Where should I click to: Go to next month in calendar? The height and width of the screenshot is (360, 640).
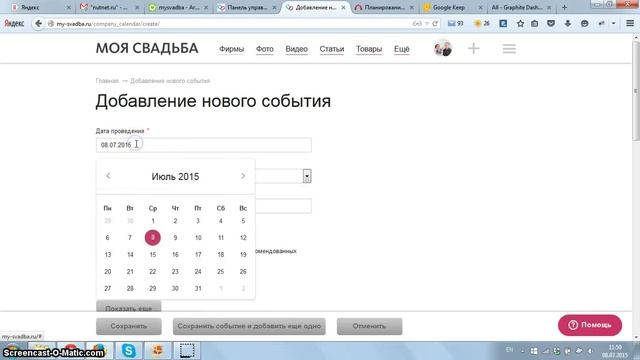pos(243,176)
